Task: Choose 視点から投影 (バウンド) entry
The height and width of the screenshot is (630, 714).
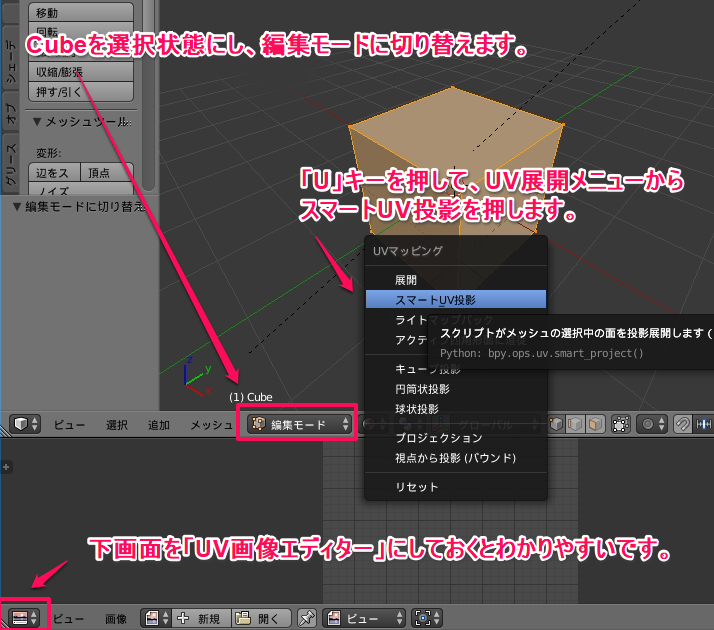Action: pyautogui.click(x=456, y=457)
